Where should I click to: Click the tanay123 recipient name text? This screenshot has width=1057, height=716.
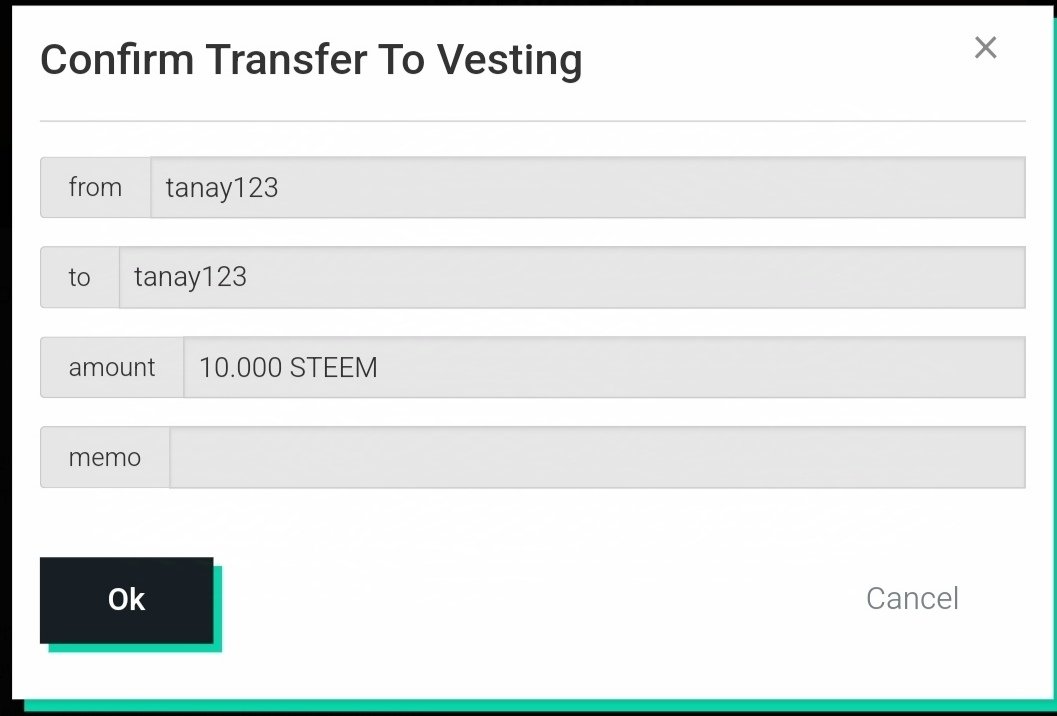point(190,277)
